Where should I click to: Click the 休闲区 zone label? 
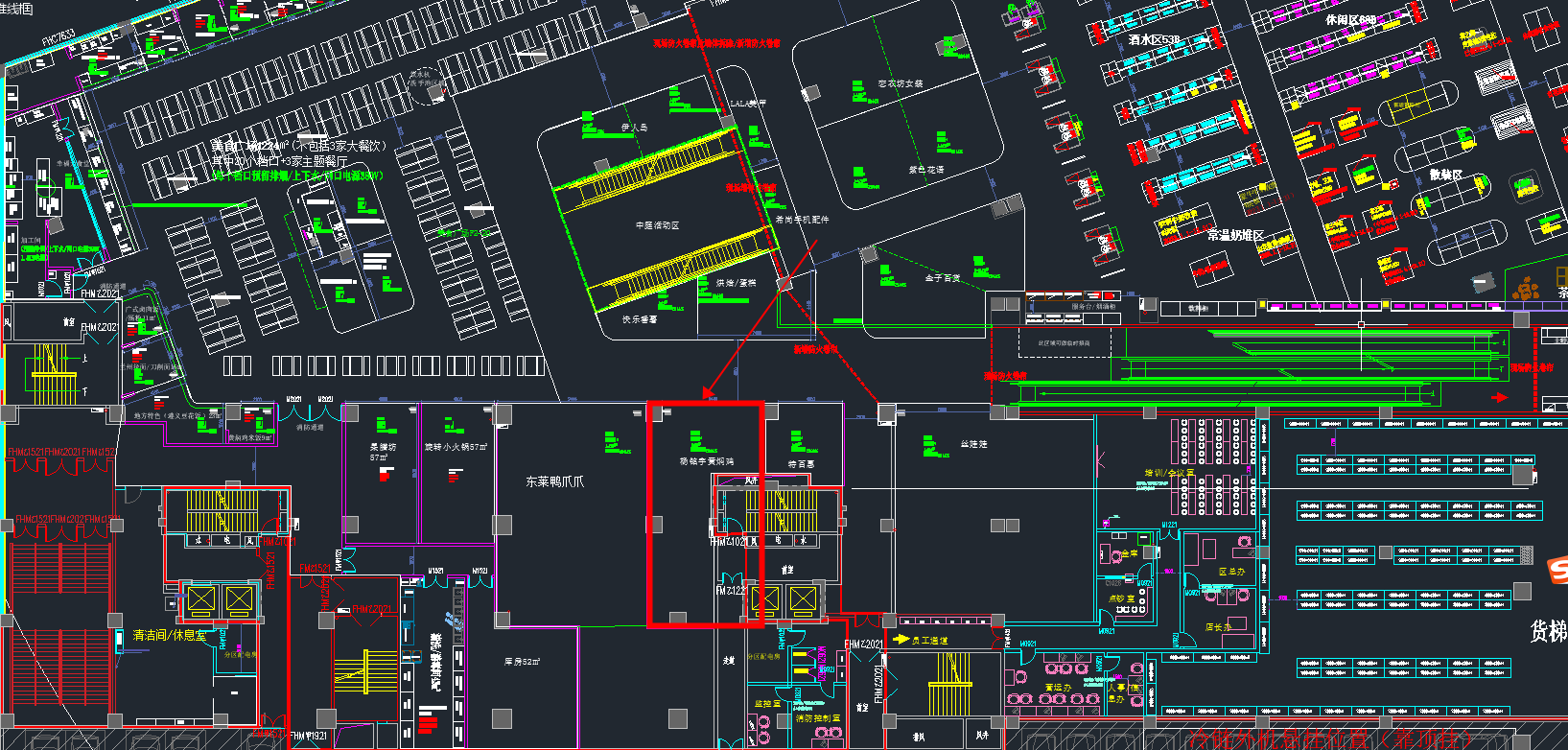pos(1350,19)
